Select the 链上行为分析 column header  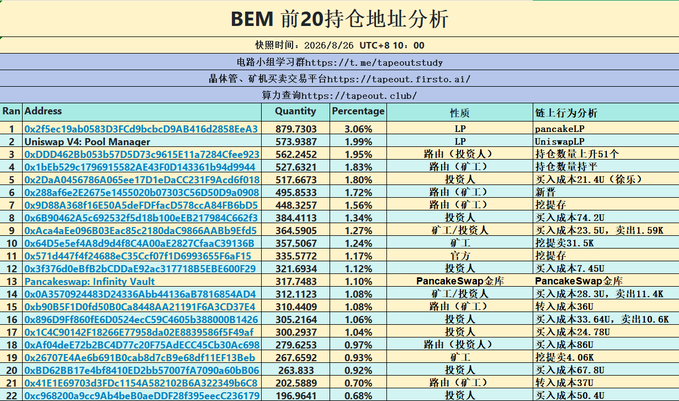point(606,113)
